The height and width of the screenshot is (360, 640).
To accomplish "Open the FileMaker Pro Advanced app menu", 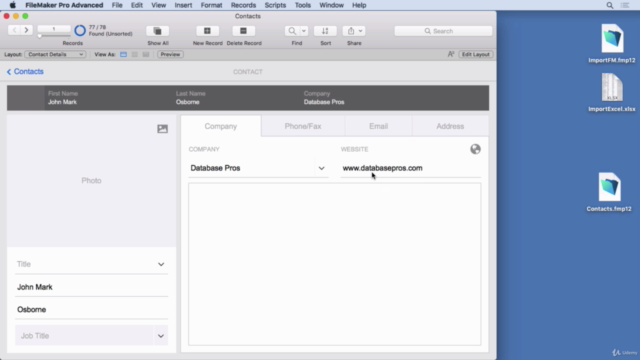I will pyautogui.click(x=64, y=5).
